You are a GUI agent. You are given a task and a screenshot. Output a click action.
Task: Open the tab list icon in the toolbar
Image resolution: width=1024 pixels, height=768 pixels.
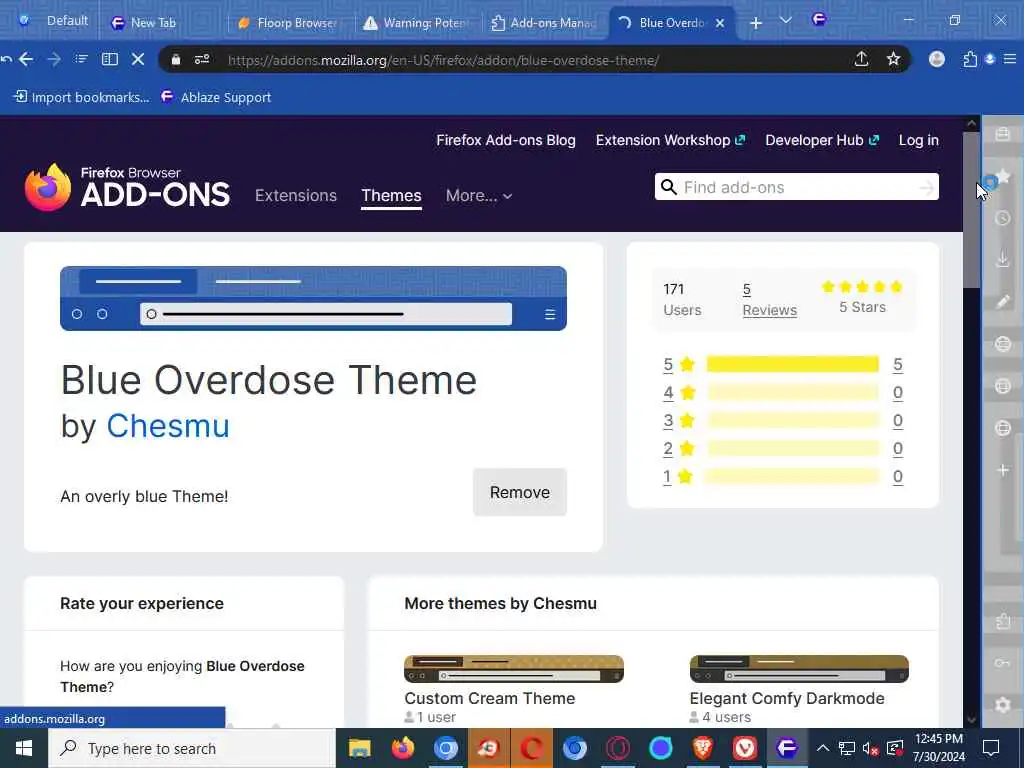81,59
